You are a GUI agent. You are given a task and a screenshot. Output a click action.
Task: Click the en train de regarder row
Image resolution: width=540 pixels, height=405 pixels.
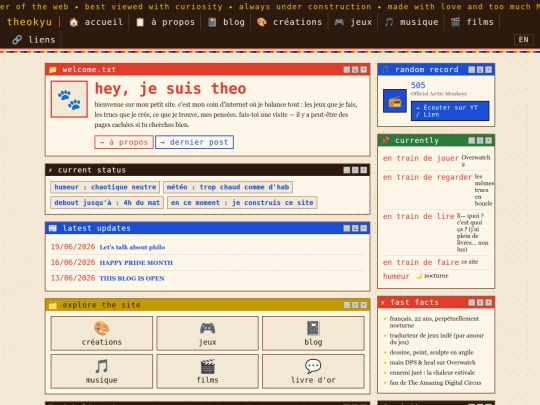pyautogui.click(x=436, y=190)
